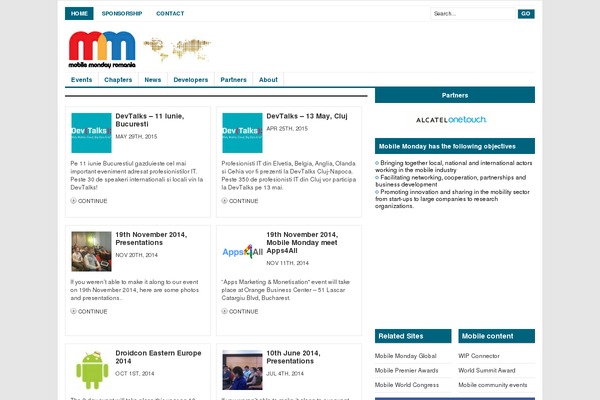
Task: Open the Contact page
Action: (170, 13)
